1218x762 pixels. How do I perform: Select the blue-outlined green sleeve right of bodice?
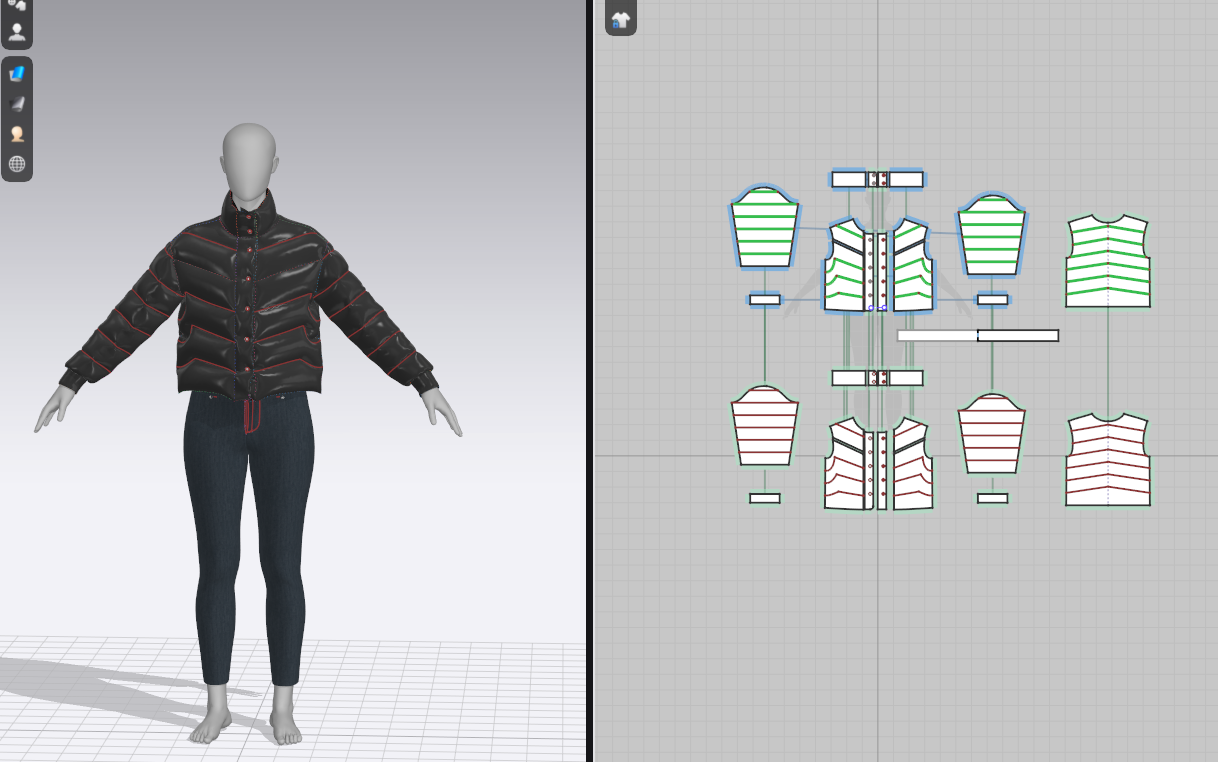coord(991,237)
